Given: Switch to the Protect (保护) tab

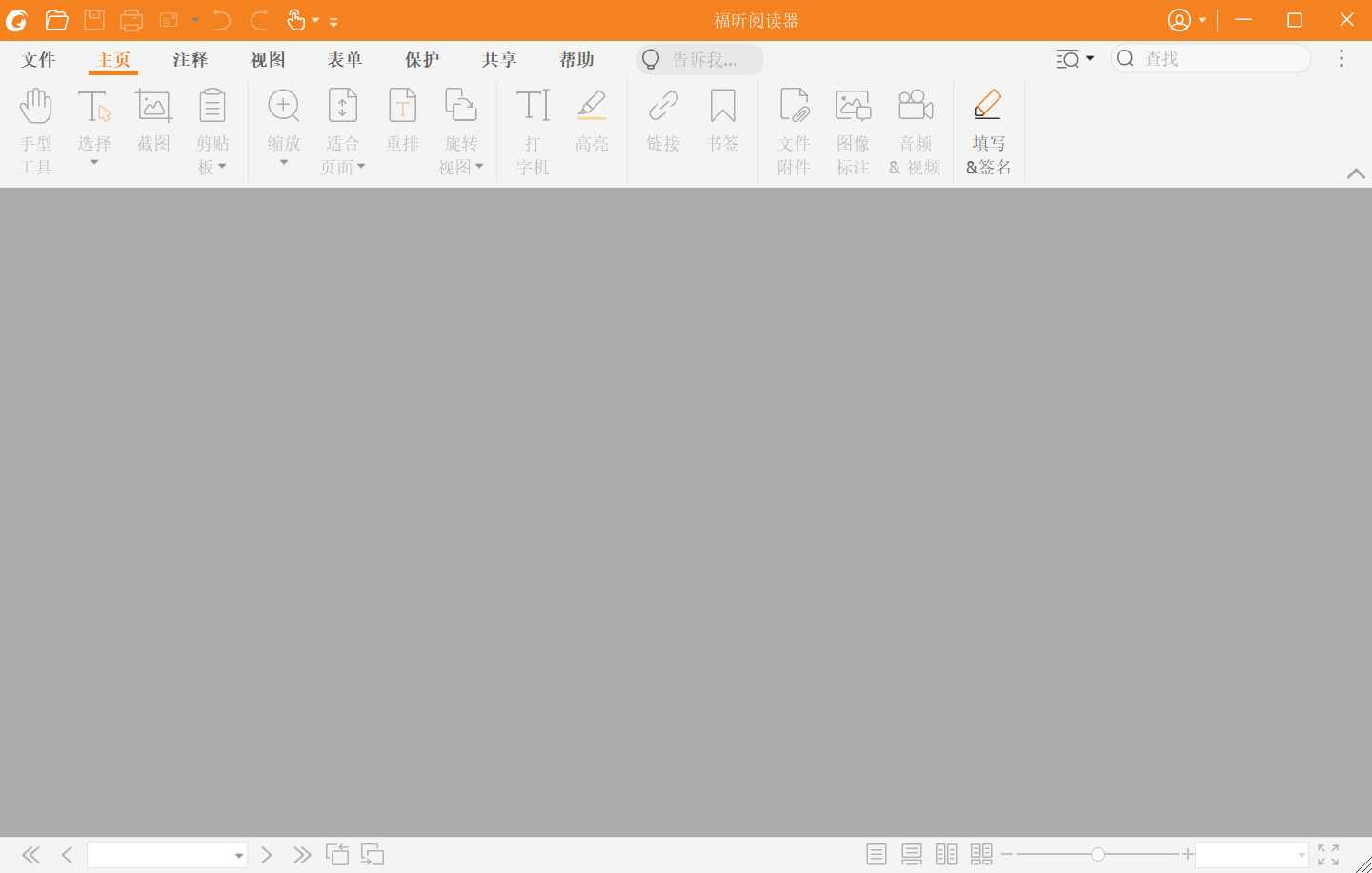Looking at the screenshot, I should (422, 60).
